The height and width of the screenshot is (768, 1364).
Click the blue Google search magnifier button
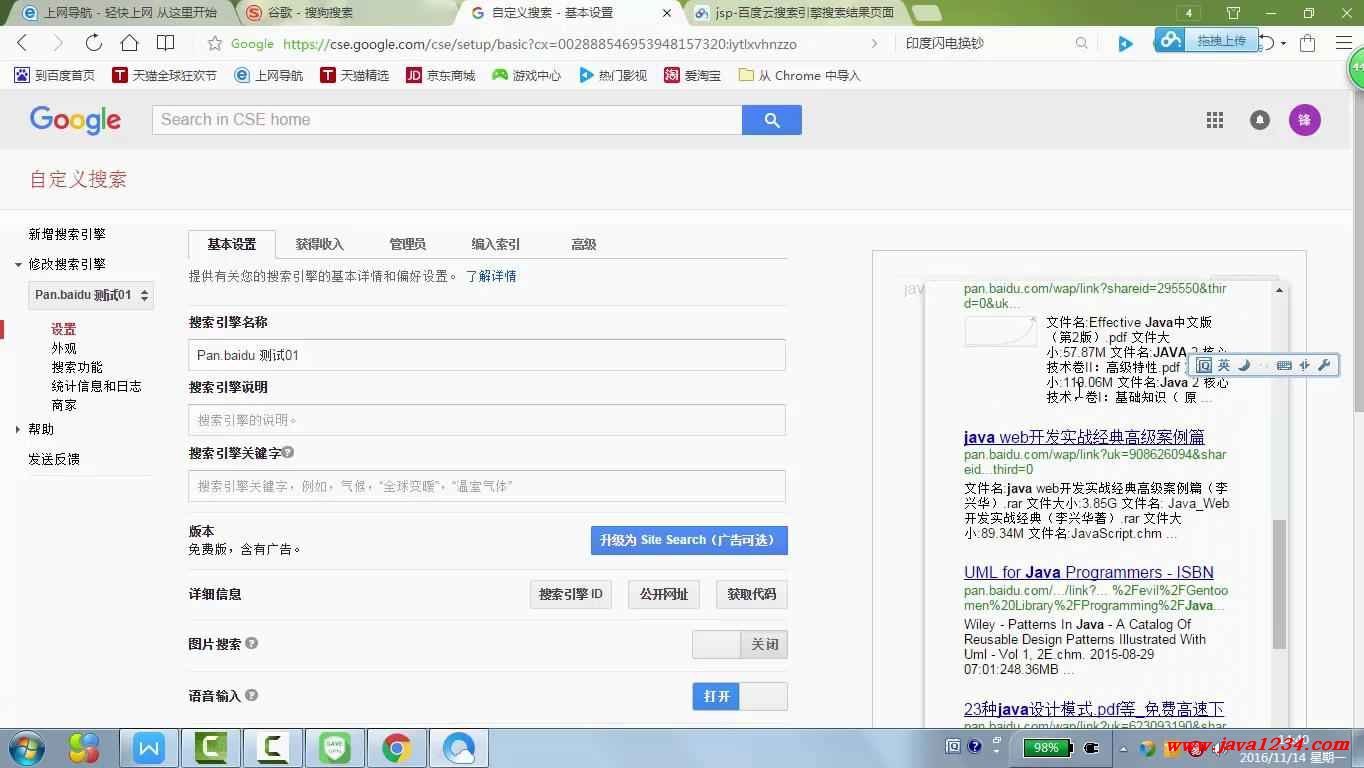771,120
